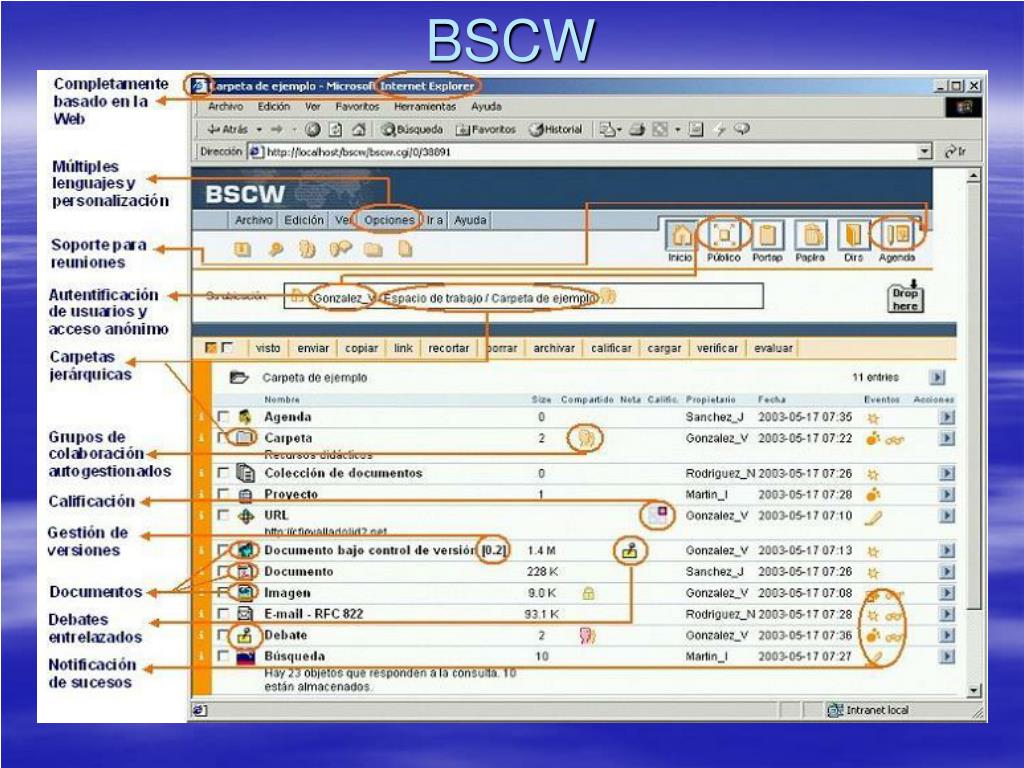Click the Búsqueda row icon

[245, 656]
